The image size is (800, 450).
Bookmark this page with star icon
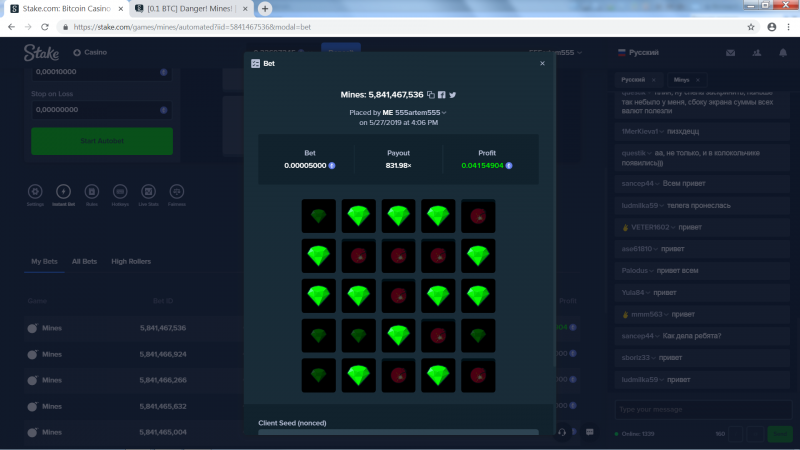[751, 27]
